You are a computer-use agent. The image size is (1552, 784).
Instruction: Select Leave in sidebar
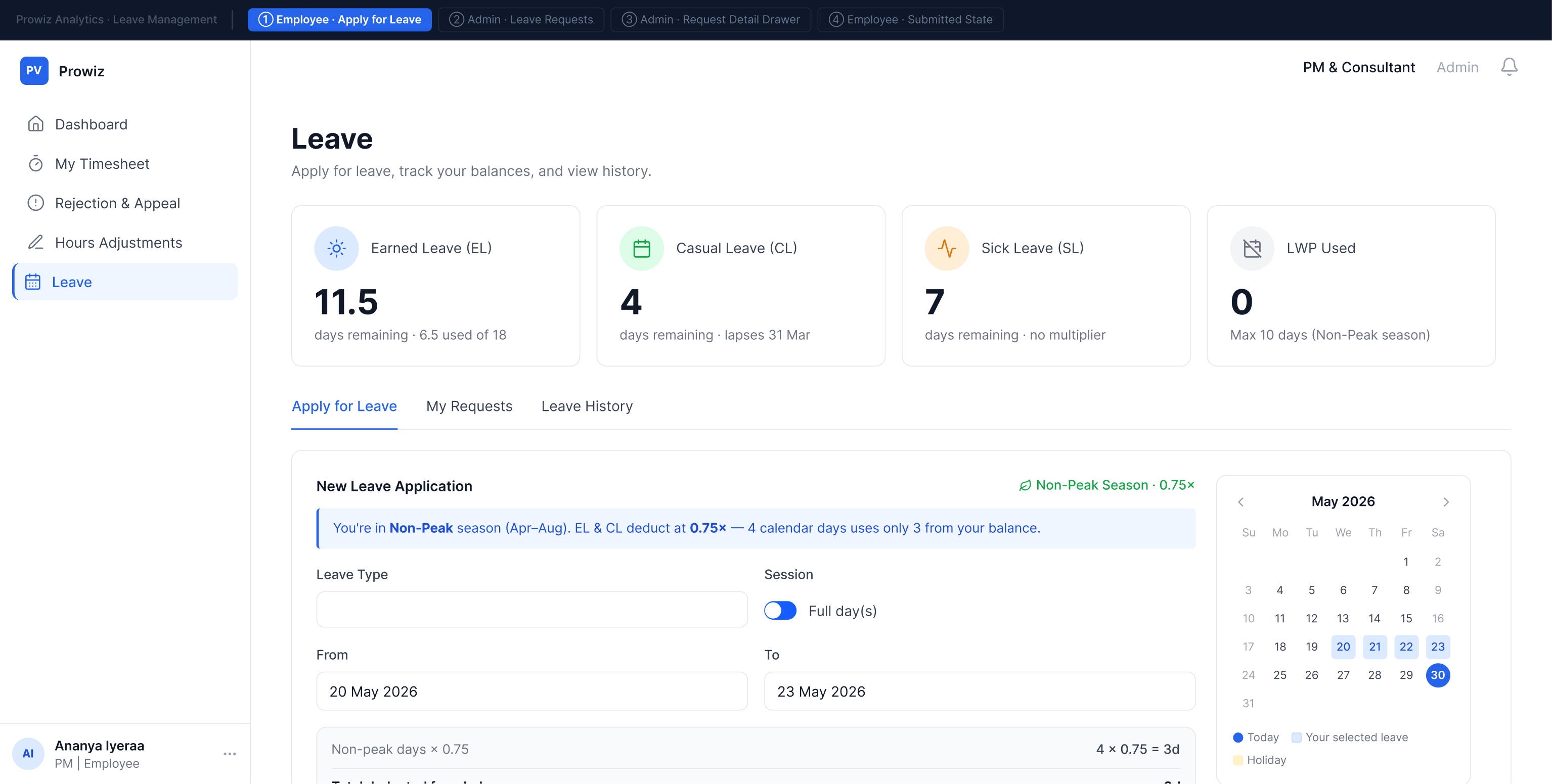125,282
